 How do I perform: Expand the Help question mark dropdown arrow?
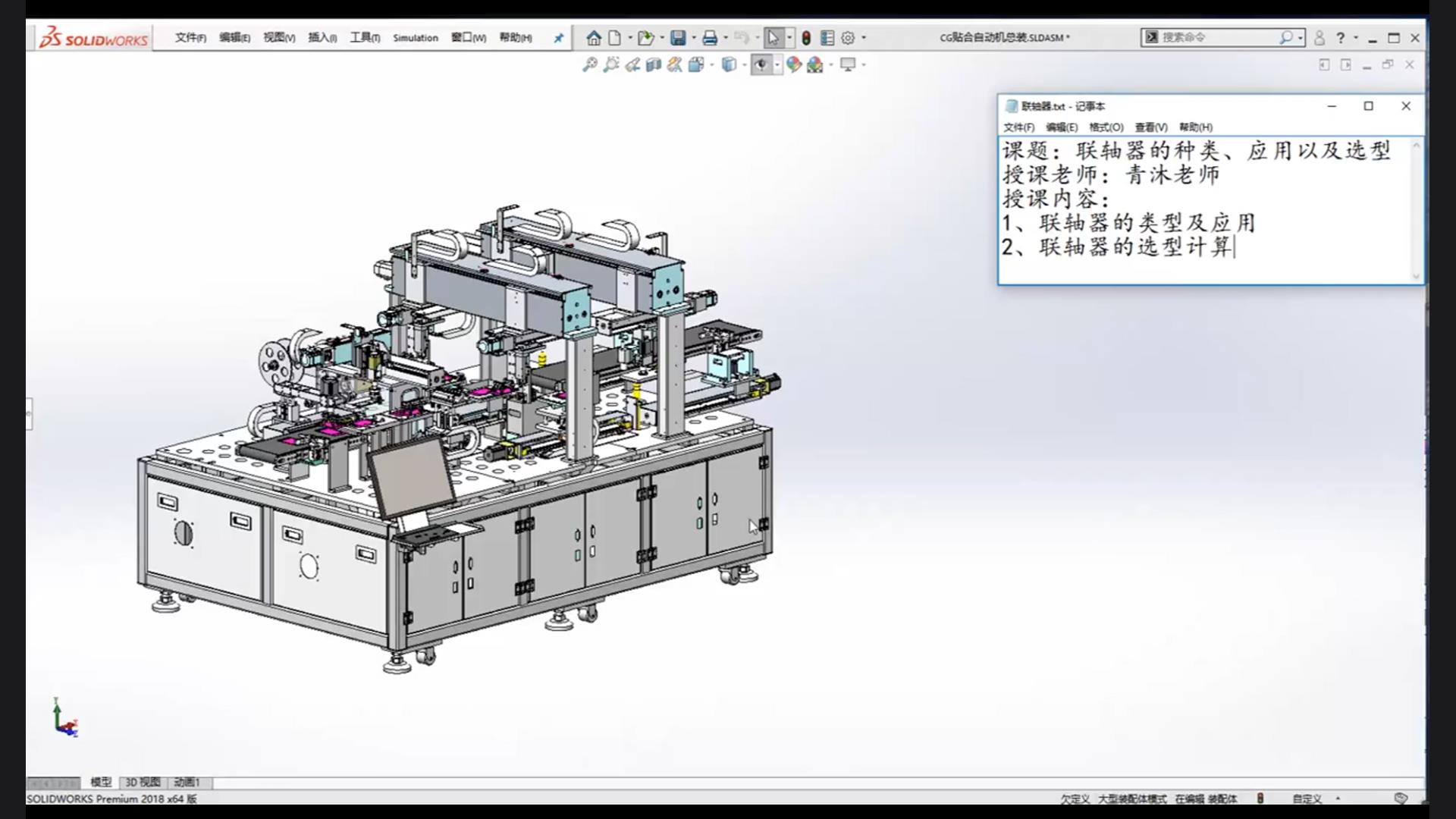tap(1356, 37)
